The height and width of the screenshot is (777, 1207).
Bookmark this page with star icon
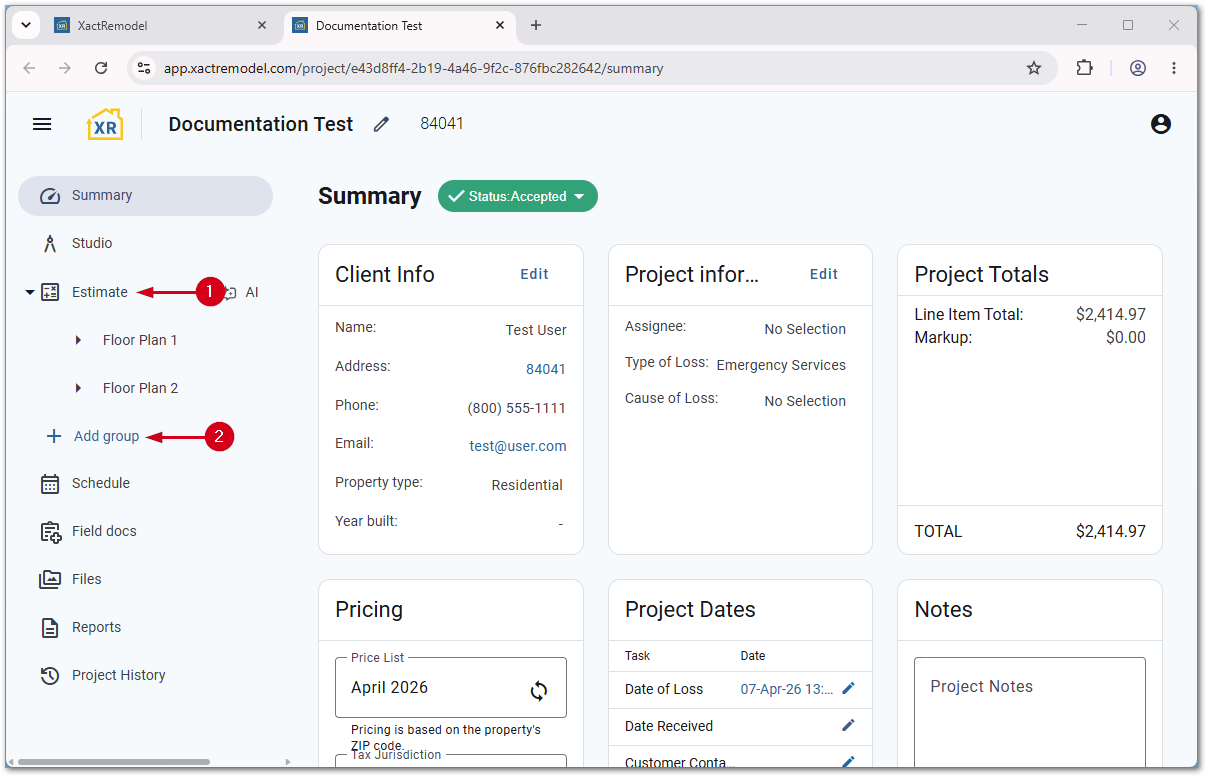click(1034, 68)
